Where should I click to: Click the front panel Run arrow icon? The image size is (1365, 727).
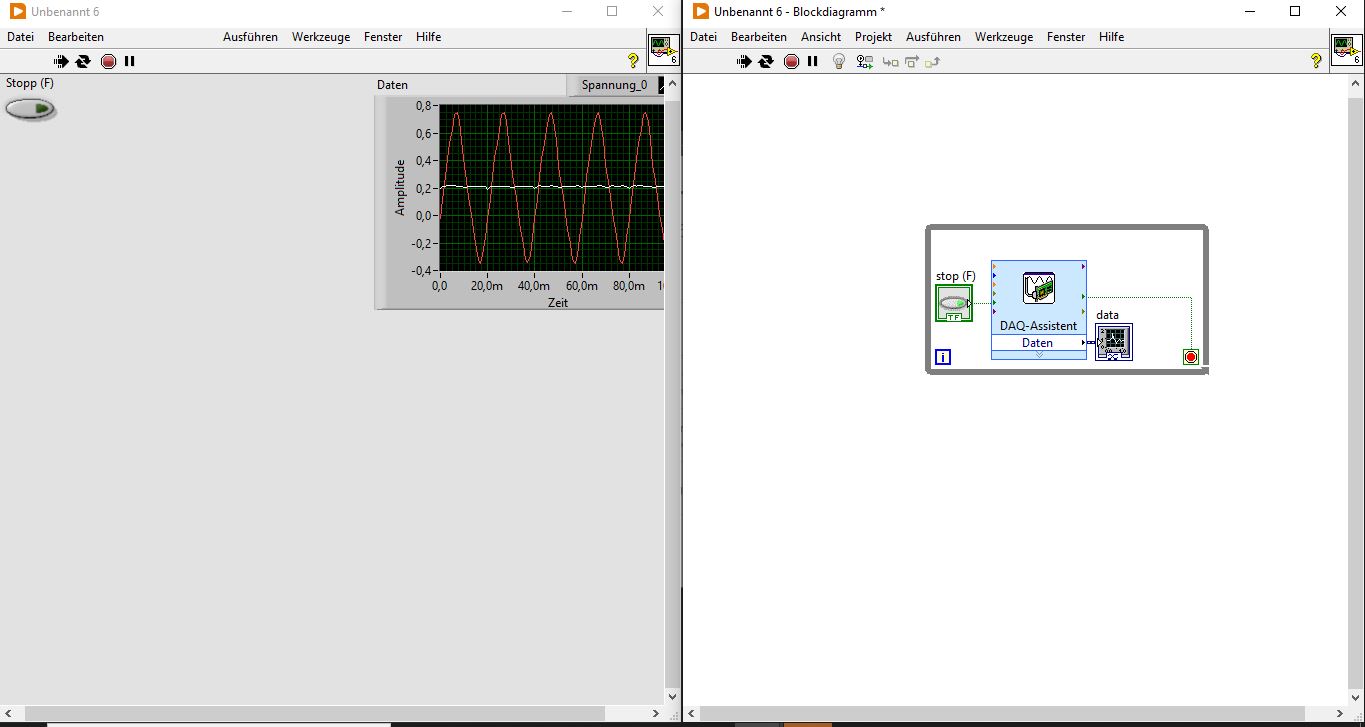click(x=61, y=61)
